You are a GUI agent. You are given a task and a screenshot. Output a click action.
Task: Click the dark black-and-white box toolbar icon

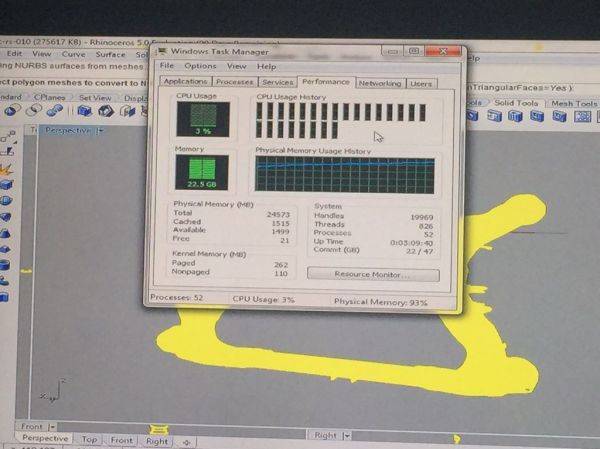tap(106, 111)
